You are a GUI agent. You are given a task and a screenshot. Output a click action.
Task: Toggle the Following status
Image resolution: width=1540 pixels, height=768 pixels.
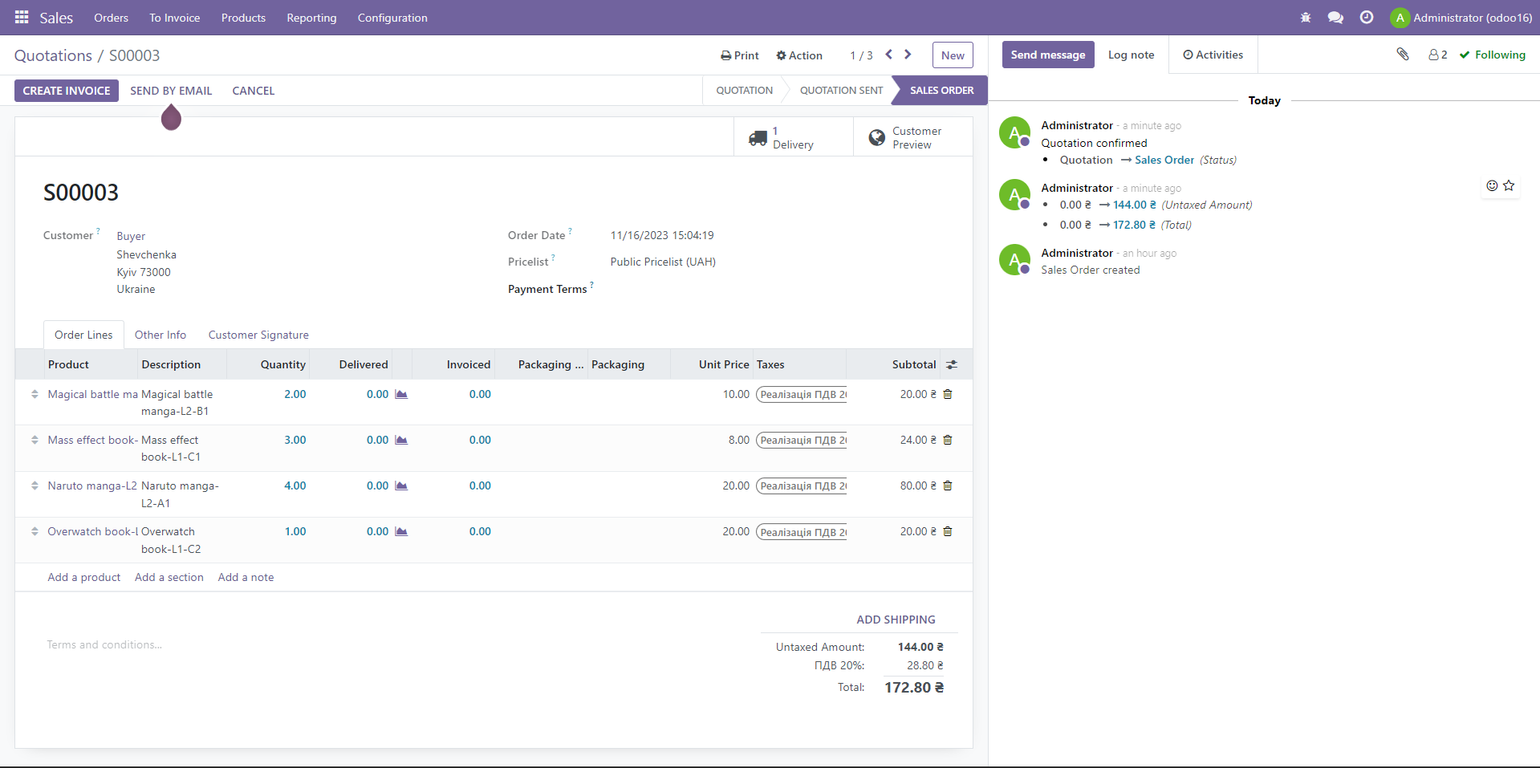pyautogui.click(x=1492, y=55)
